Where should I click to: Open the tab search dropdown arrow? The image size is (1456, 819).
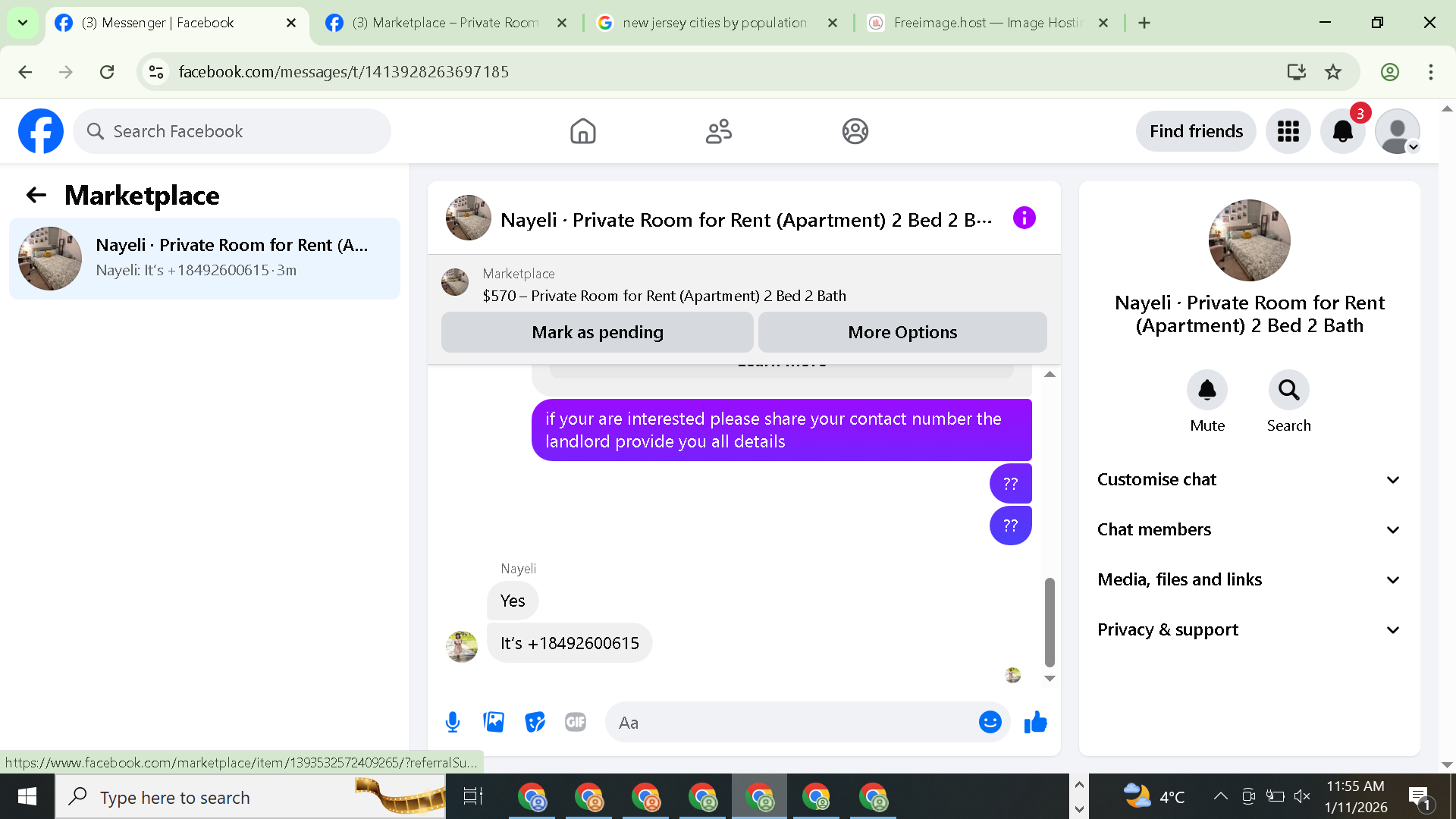point(23,23)
